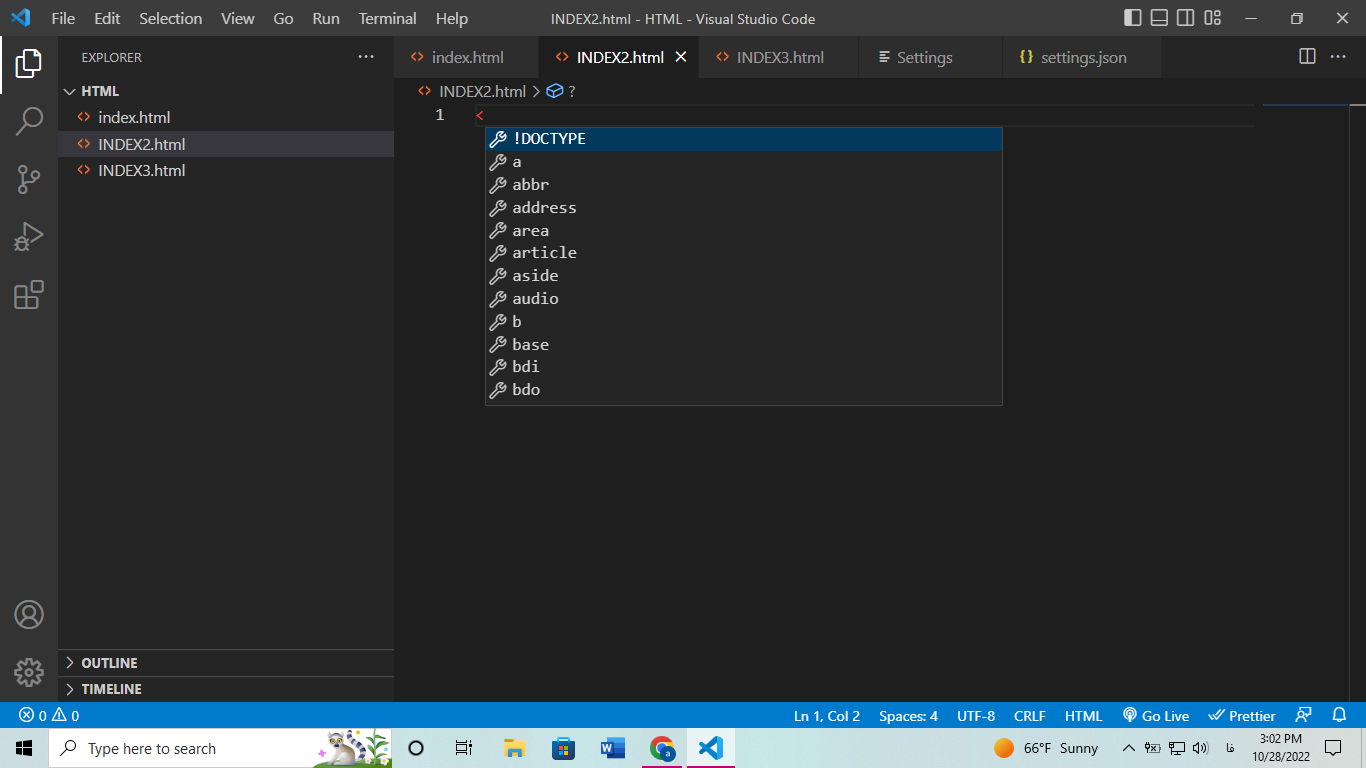
Task: Open the Edit menu
Action: click(107, 19)
